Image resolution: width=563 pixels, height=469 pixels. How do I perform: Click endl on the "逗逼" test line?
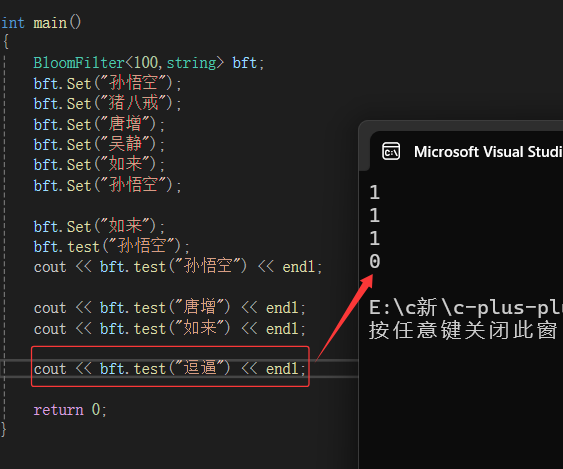tap(282, 369)
